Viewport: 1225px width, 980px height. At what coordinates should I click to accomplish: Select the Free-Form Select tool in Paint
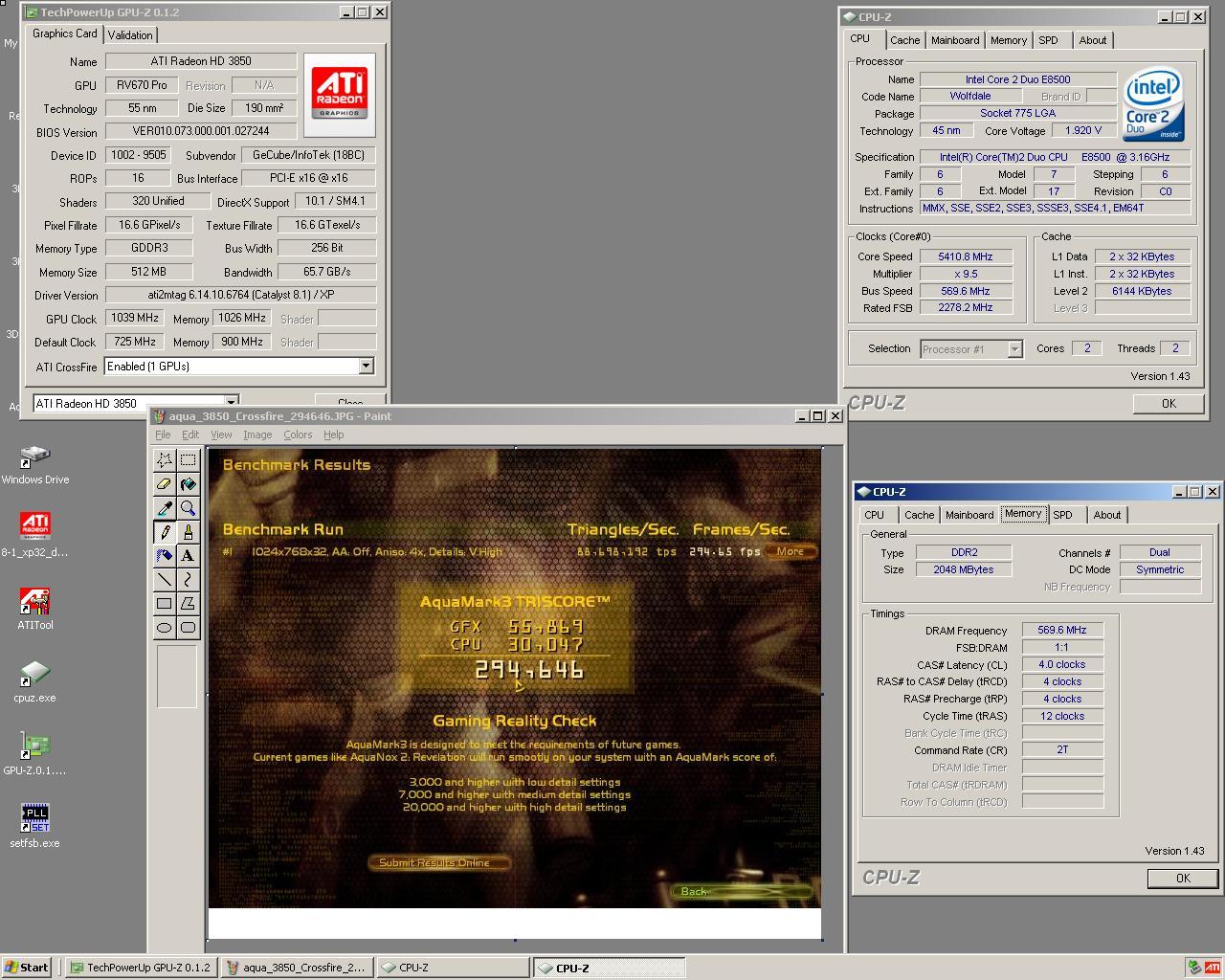tap(165, 459)
